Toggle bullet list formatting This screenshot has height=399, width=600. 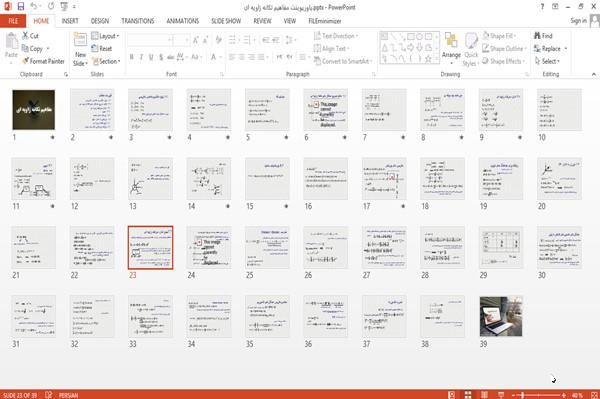click(233, 40)
